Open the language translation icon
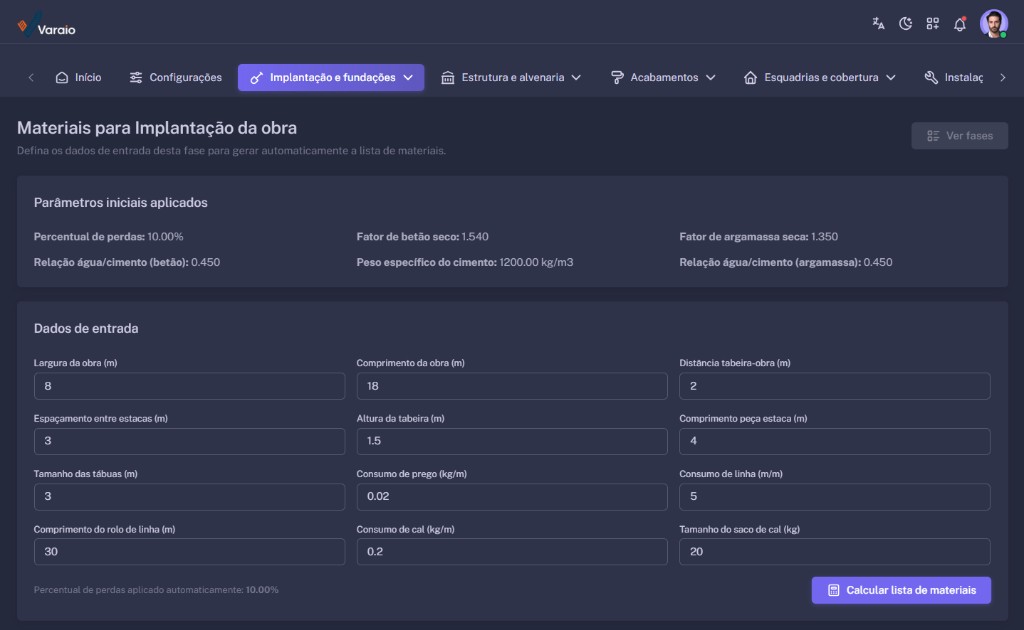1024x630 pixels. tap(878, 24)
